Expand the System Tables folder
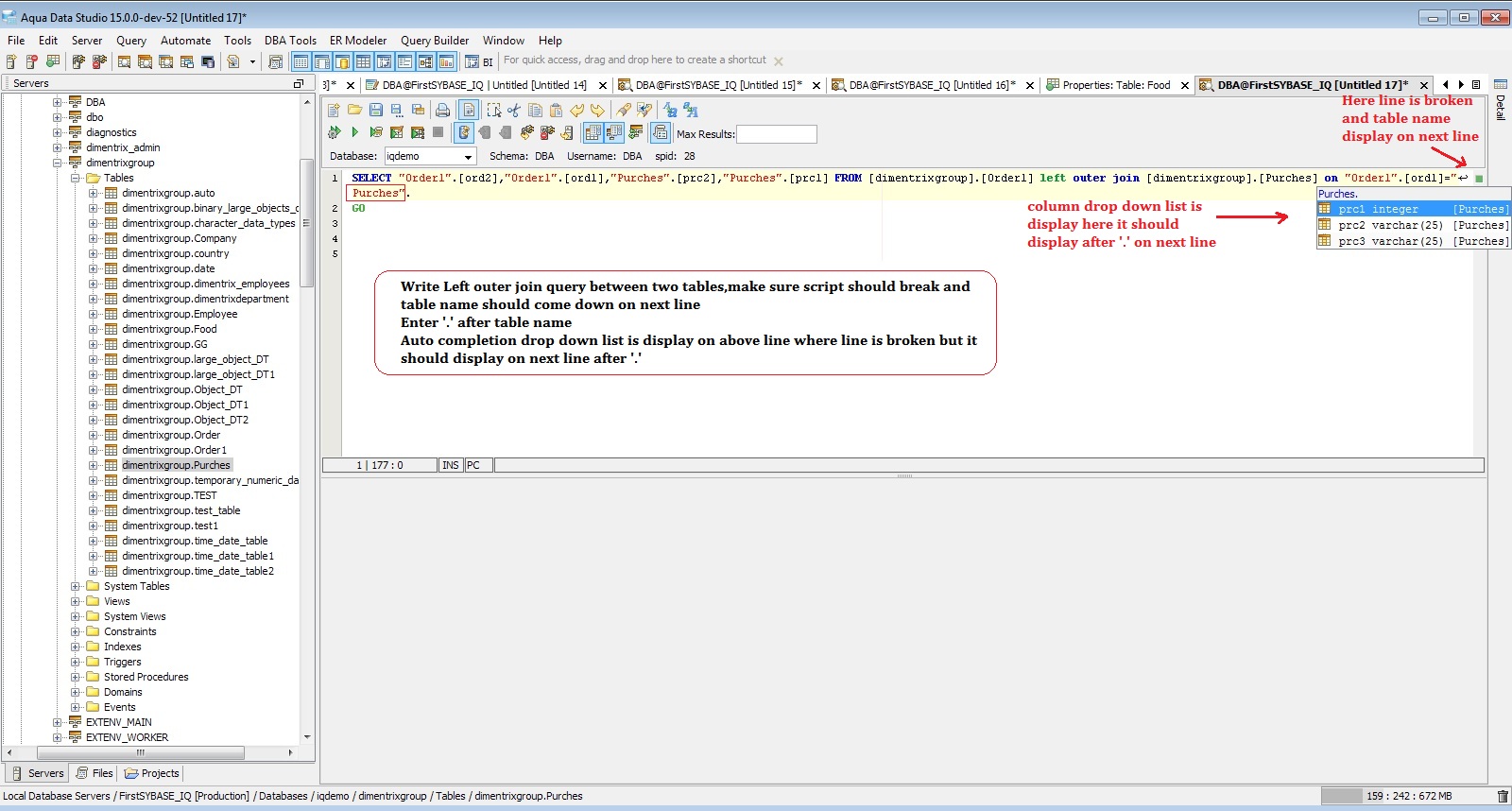Screen dimensions: 1512x811 coord(76,586)
